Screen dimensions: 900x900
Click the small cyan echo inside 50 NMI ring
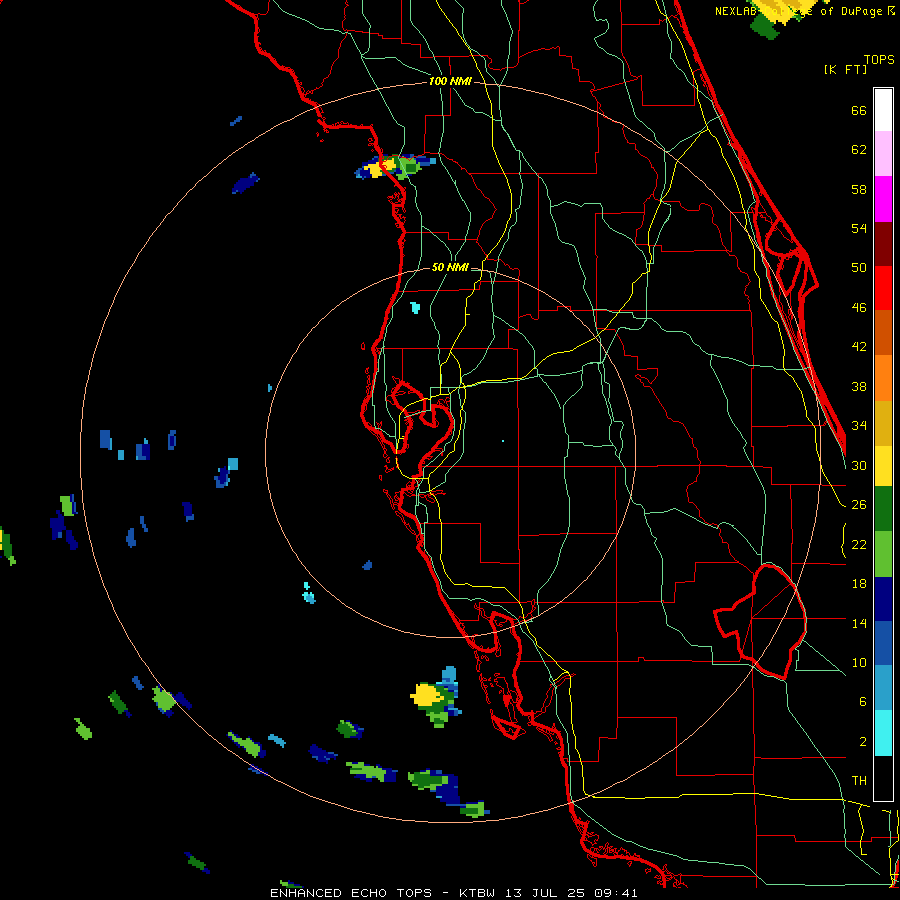pyautogui.click(x=415, y=308)
